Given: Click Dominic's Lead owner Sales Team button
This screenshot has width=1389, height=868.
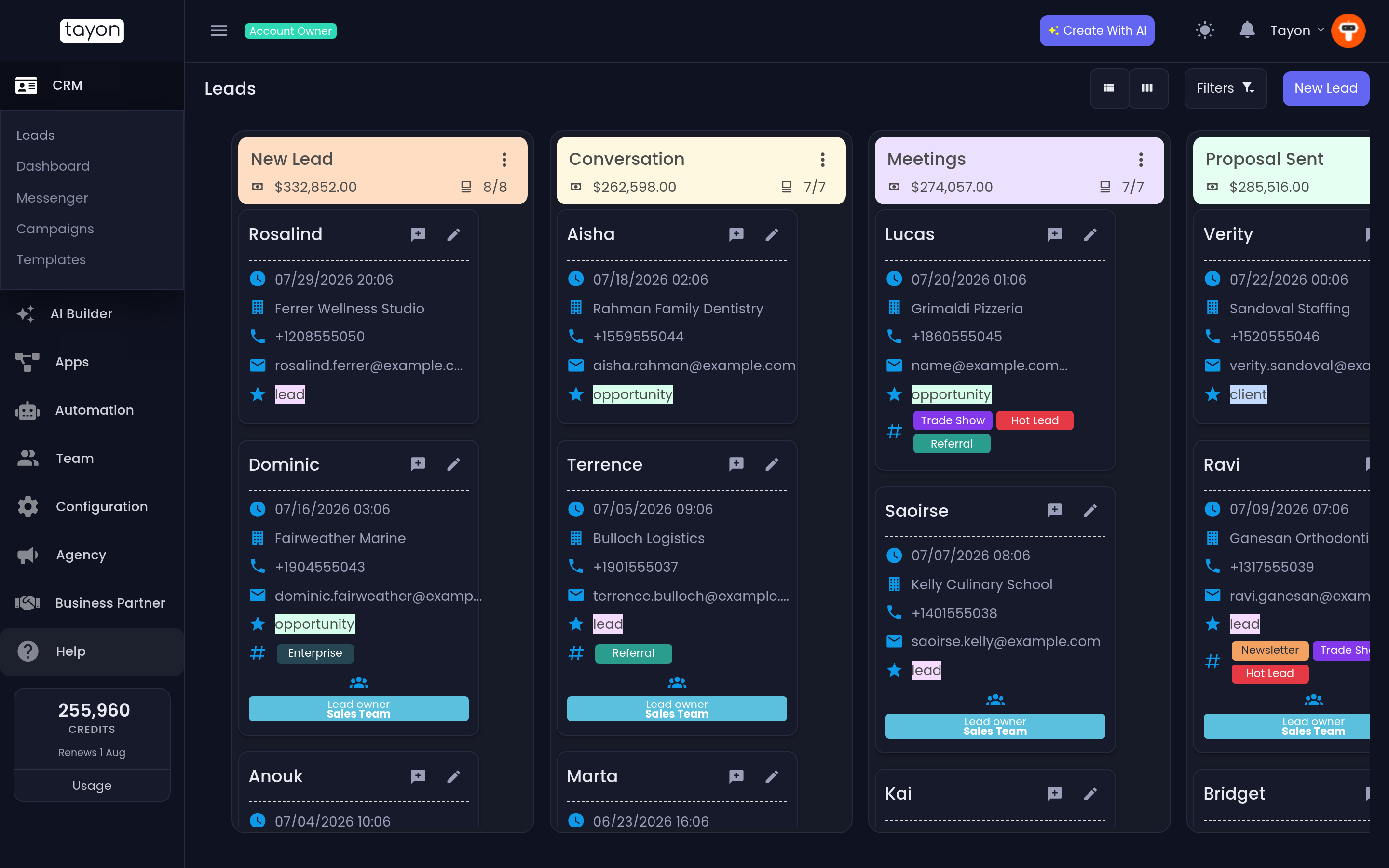Looking at the screenshot, I should point(358,709).
